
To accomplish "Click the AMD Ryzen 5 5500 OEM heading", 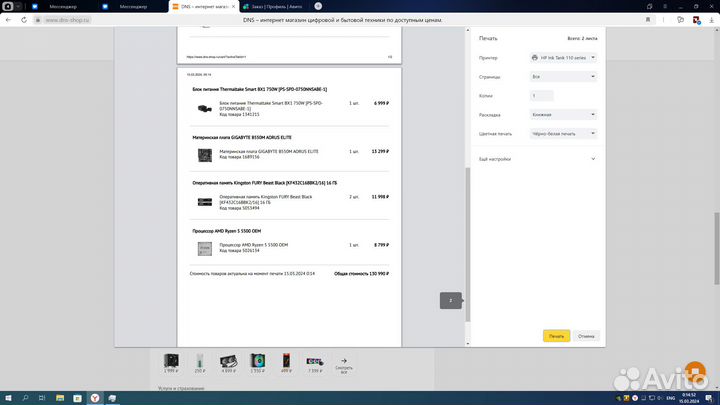I will 226,231.
